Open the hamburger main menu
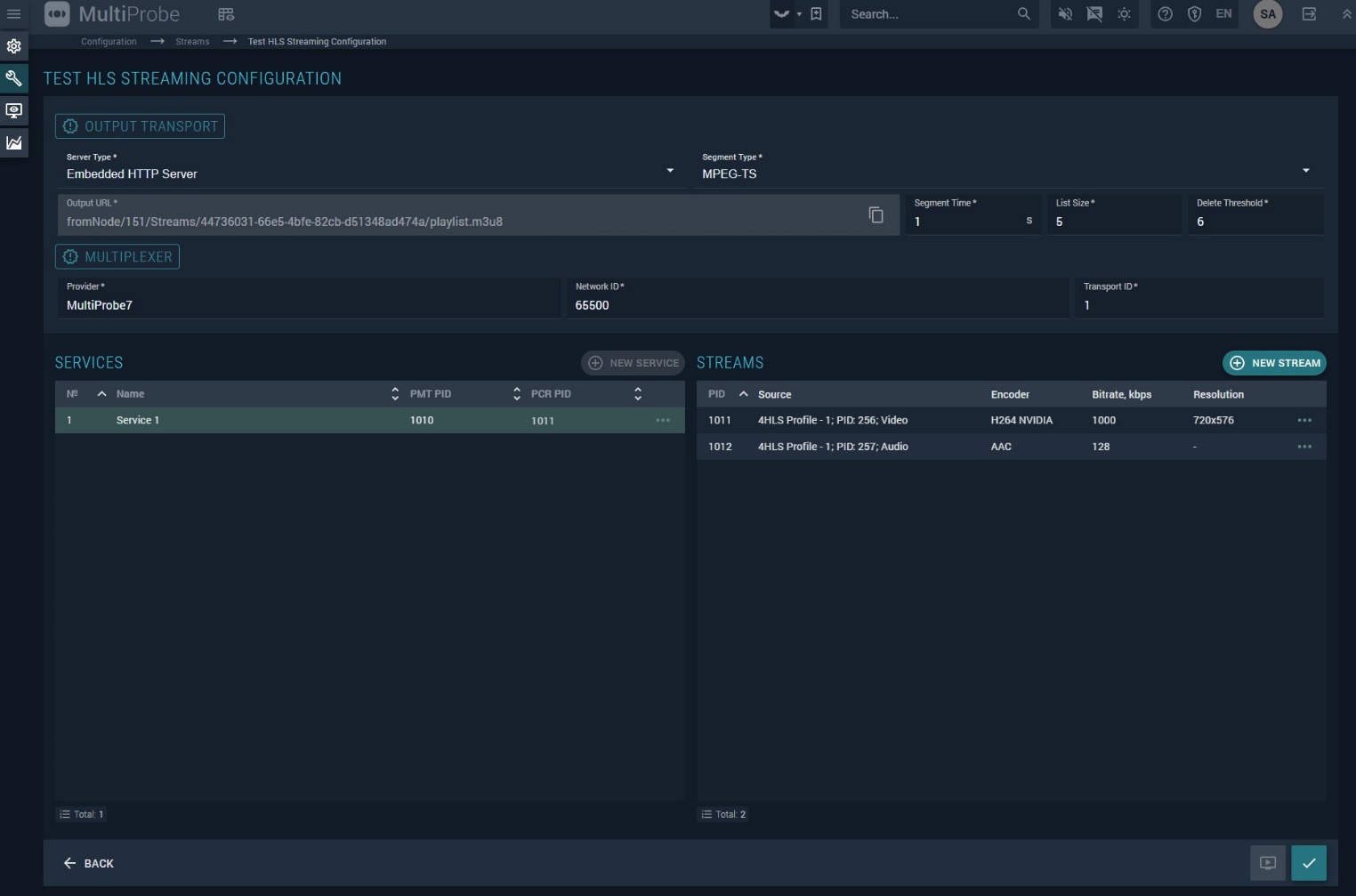 [13, 14]
